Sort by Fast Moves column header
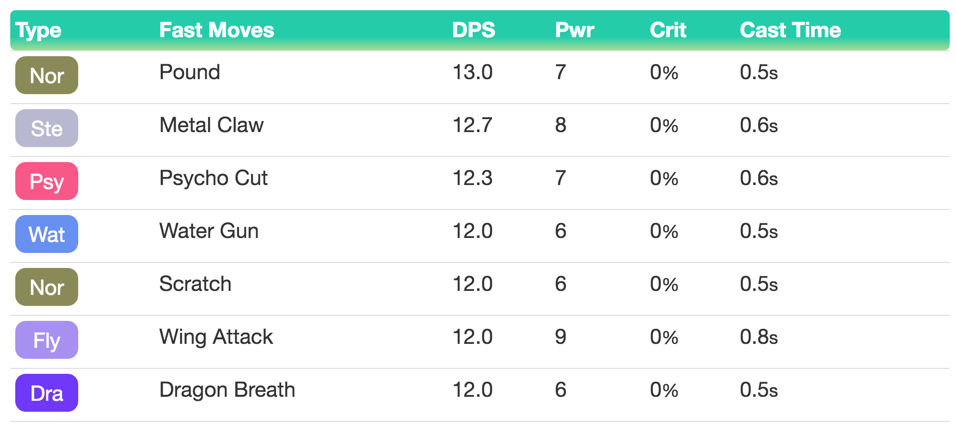Image resolution: width=957 pixels, height=426 pixels. pos(216,30)
